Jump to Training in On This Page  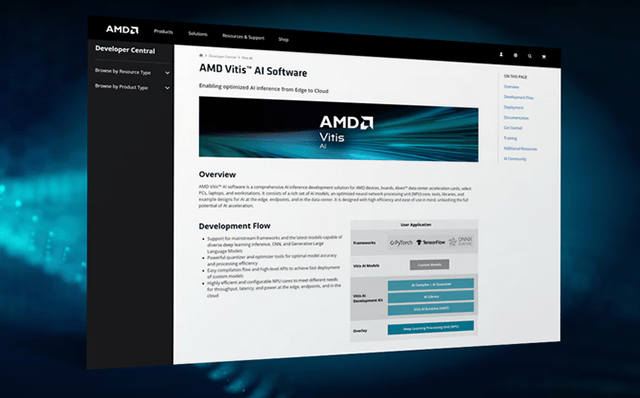[x=510, y=138]
